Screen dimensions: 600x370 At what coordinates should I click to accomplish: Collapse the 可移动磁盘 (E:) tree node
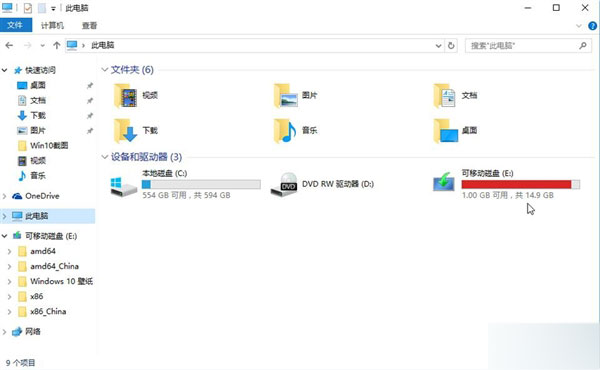5,236
